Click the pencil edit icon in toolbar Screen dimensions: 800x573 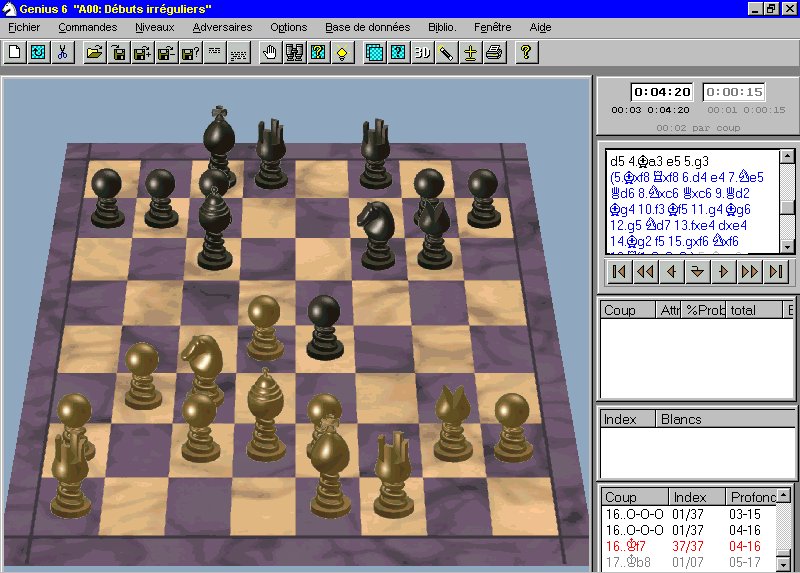click(x=446, y=52)
